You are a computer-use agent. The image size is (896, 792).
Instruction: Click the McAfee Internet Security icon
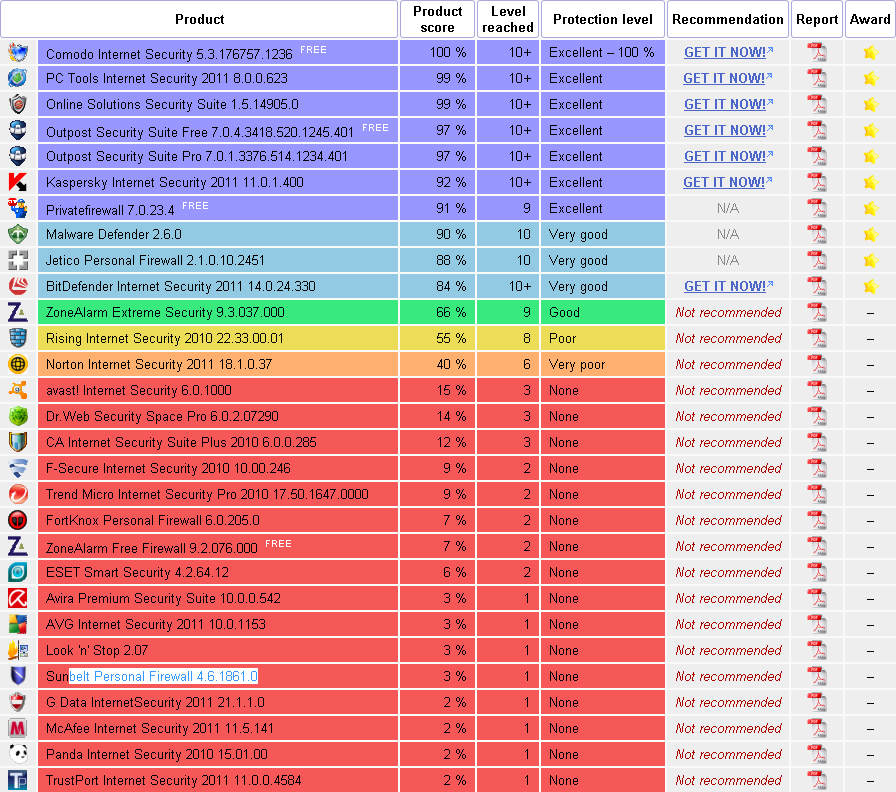coord(18,729)
